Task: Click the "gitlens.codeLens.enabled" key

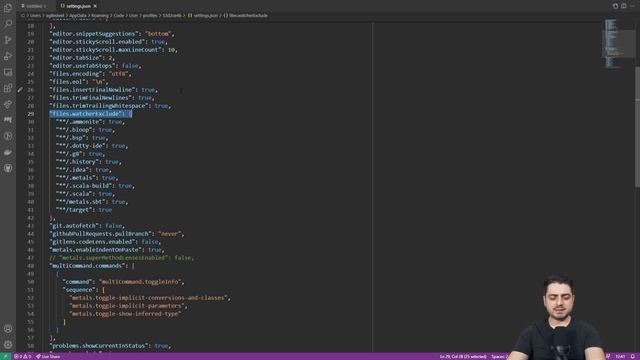Action: [x=92, y=242]
